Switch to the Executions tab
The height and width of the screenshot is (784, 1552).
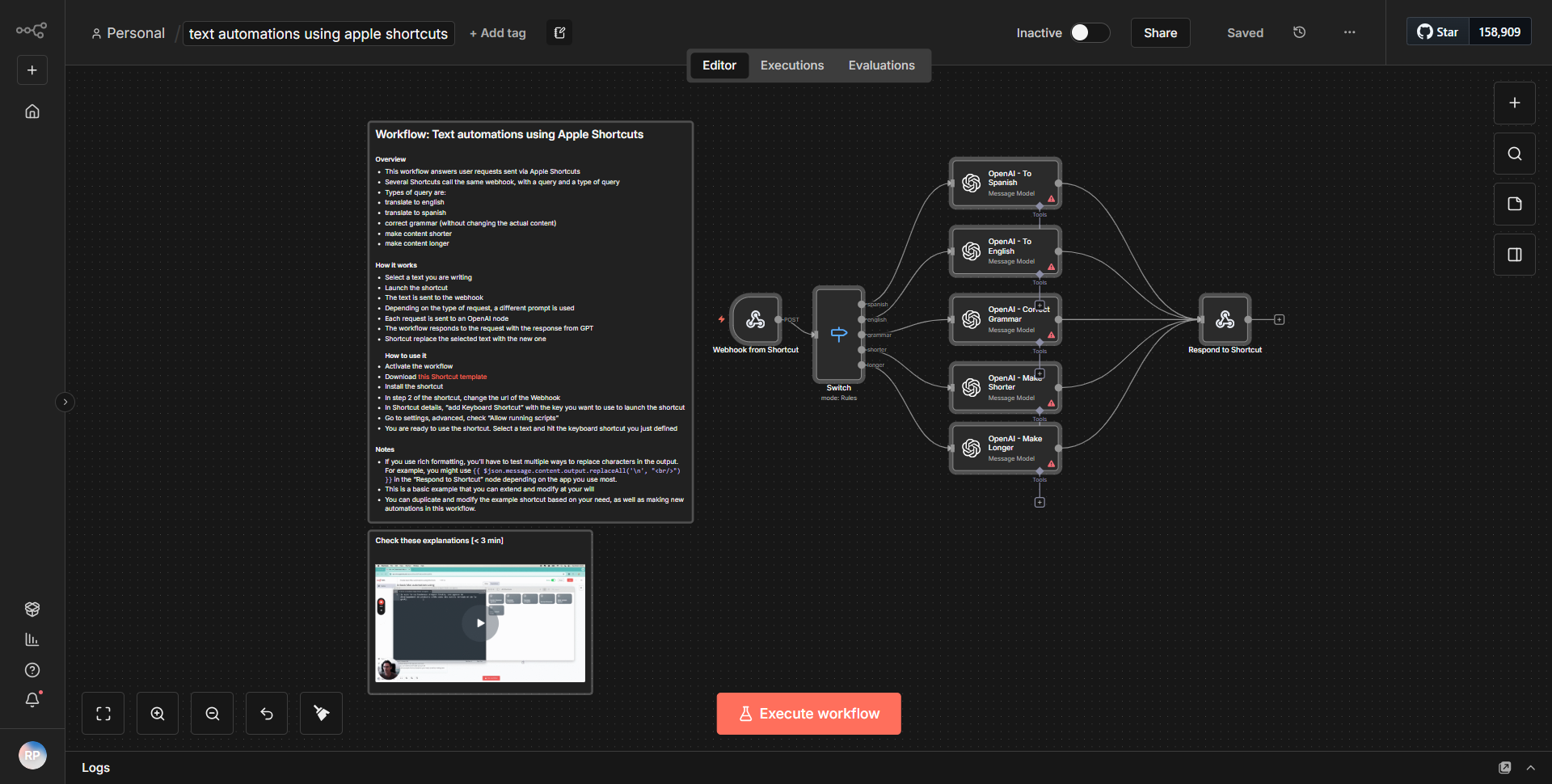pos(792,65)
